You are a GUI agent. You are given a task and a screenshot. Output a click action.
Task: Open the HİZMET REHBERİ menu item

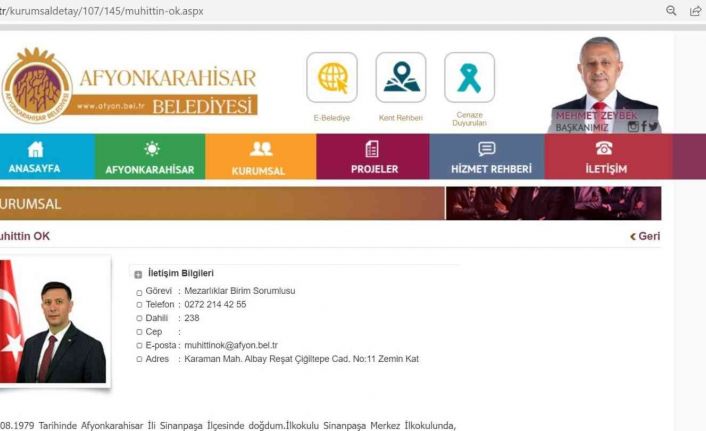pos(487,157)
